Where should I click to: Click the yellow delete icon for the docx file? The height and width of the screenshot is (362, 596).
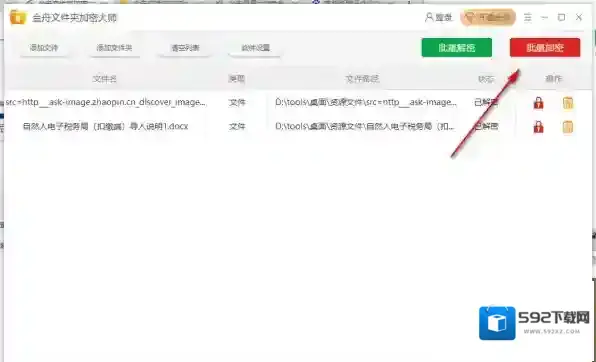coord(568,127)
